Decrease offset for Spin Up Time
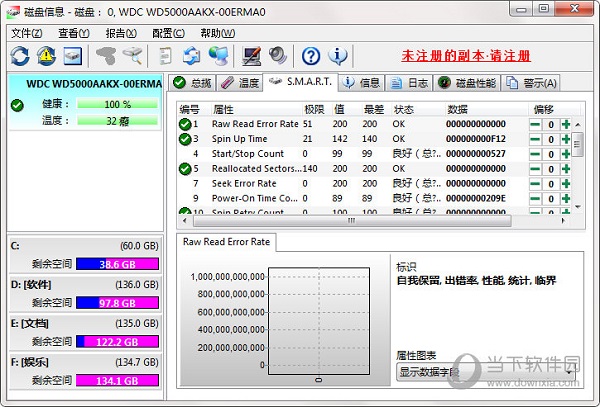The width and height of the screenshot is (600, 407). tap(535, 139)
